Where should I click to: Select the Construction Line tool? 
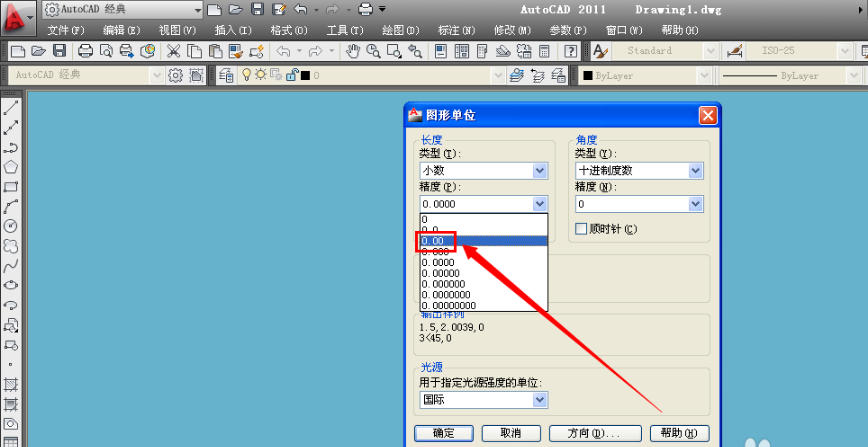click(x=11, y=128)
